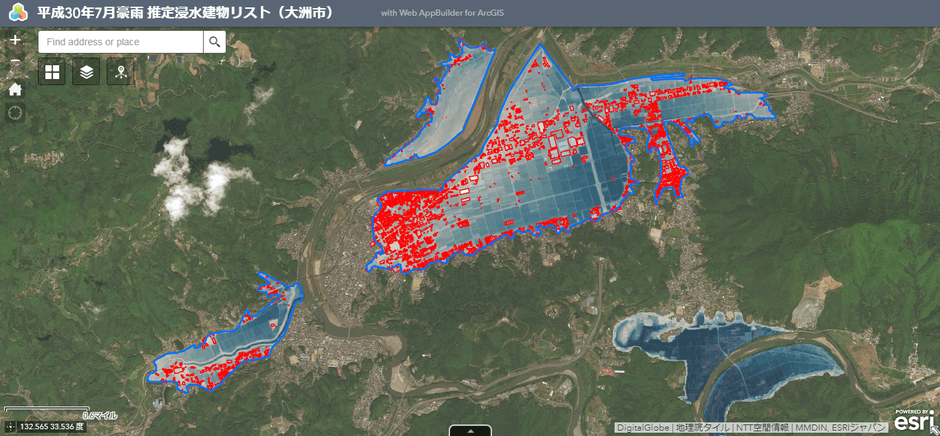Click the search magnifier button

(214, 42)
